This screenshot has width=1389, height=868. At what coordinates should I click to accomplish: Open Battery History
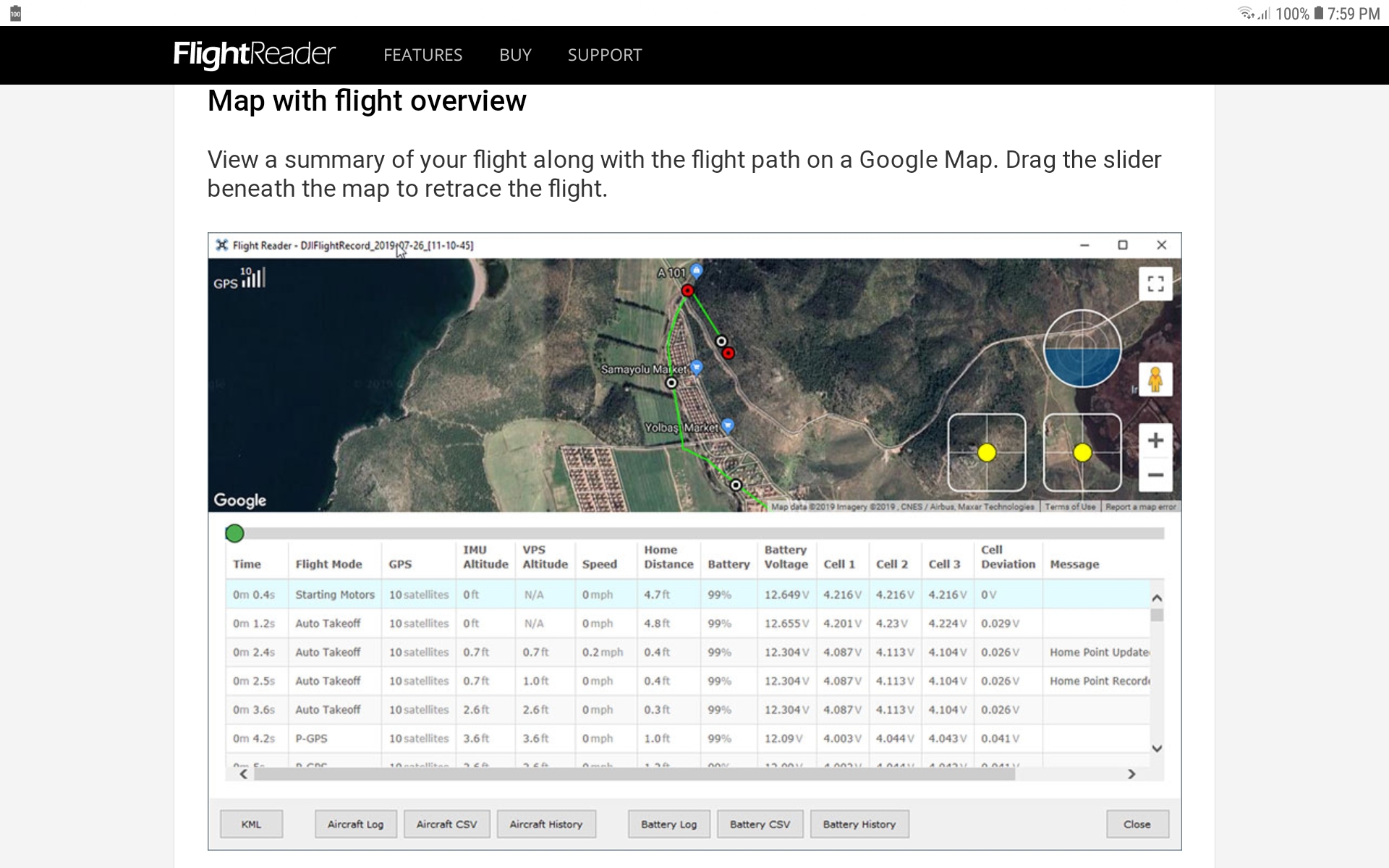[859, 824]
